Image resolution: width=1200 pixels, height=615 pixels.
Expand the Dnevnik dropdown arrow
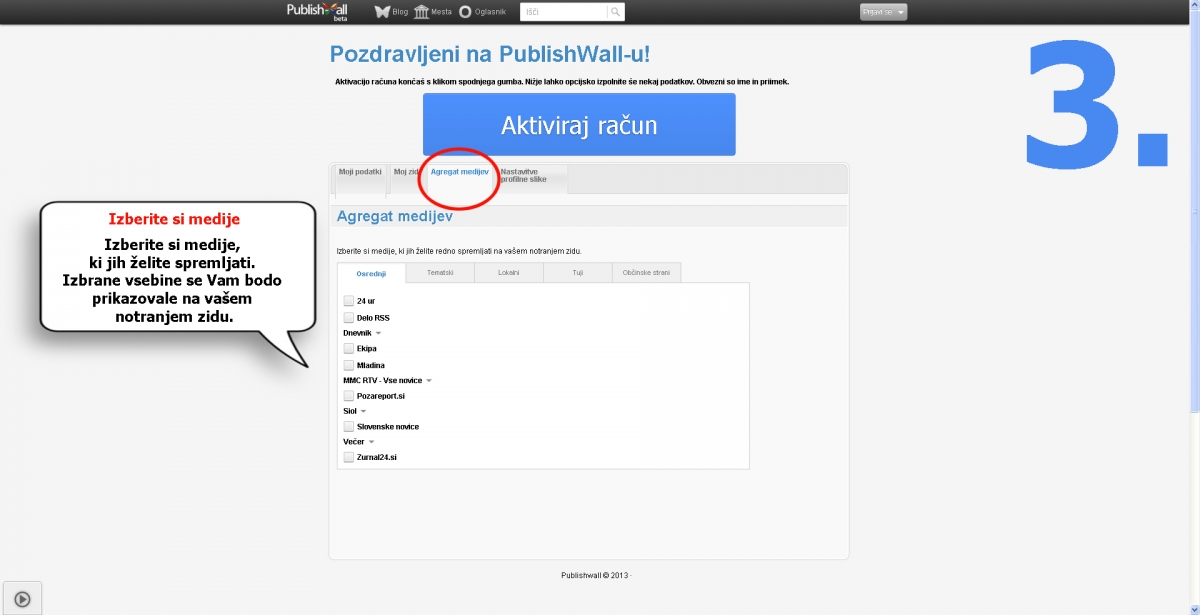pos(379,333)
